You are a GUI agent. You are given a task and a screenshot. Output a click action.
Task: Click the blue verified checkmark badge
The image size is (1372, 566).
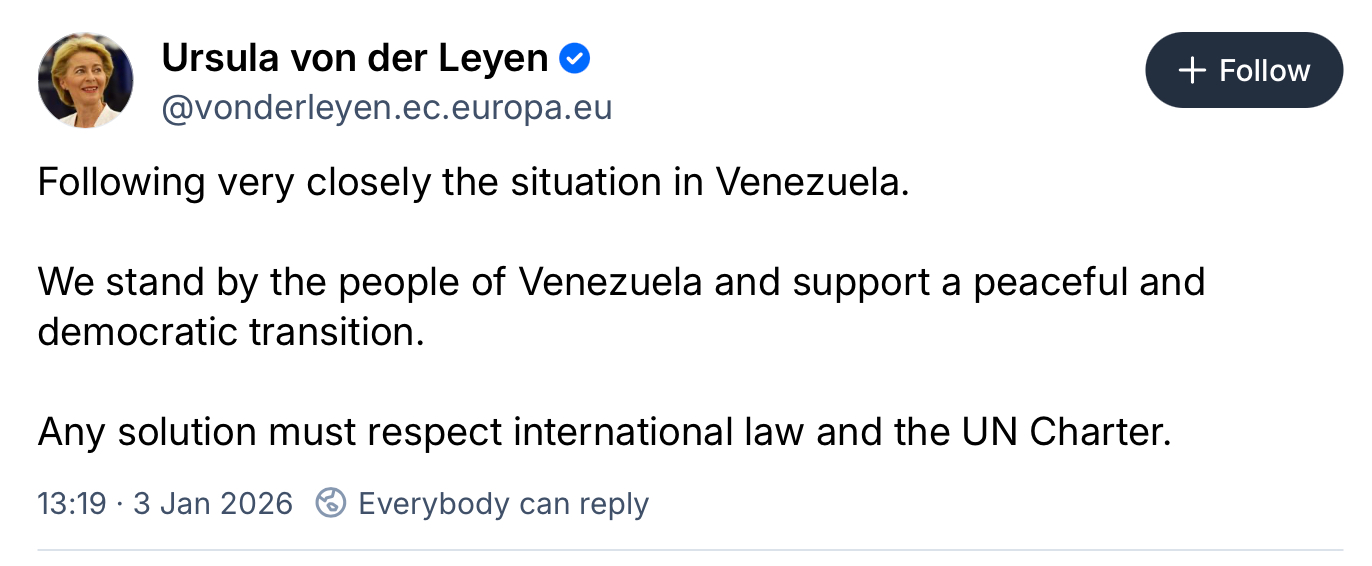point(574,59)
